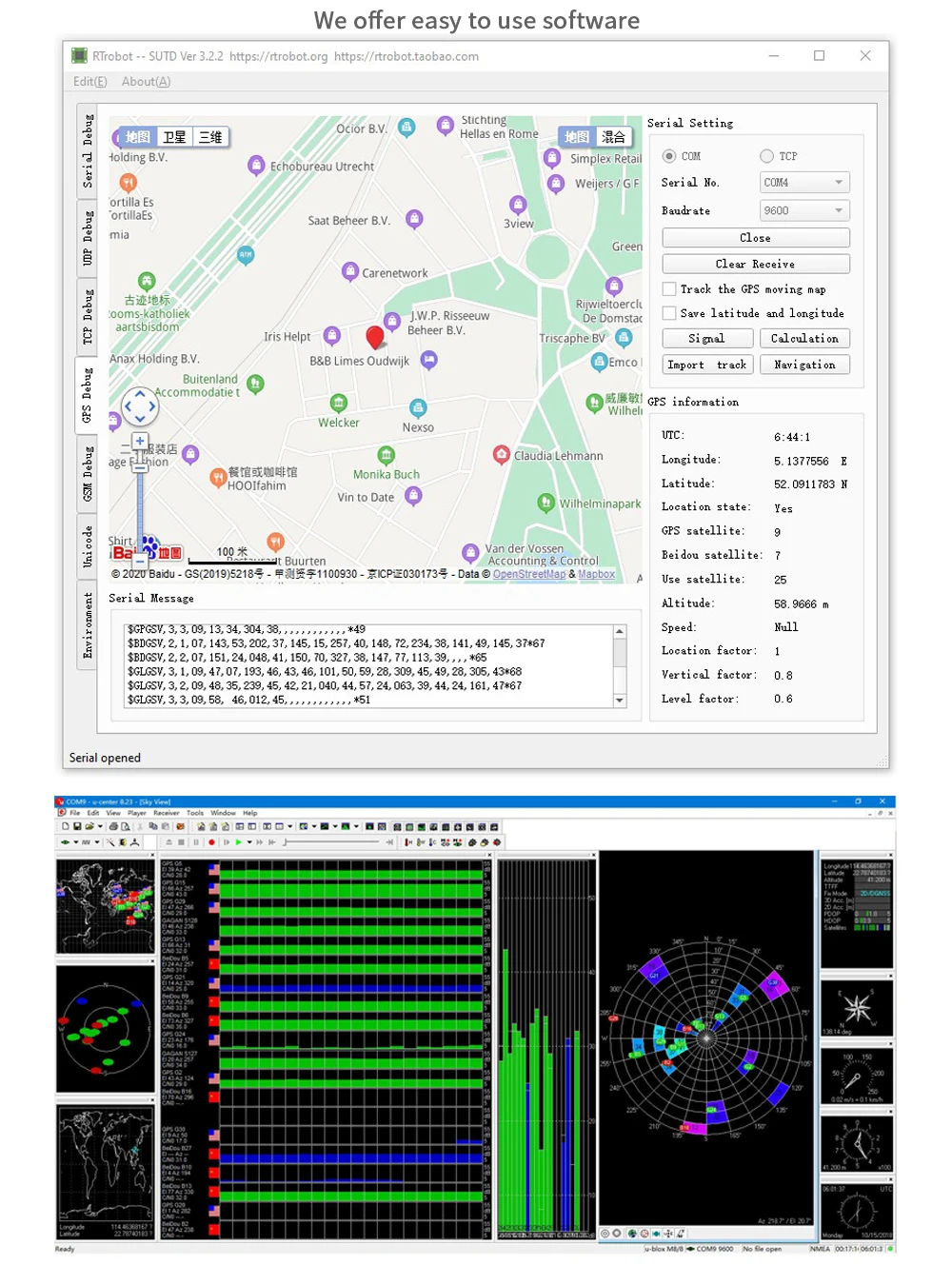
Task: Open the File menu in u-center
Action: [75, 813]
